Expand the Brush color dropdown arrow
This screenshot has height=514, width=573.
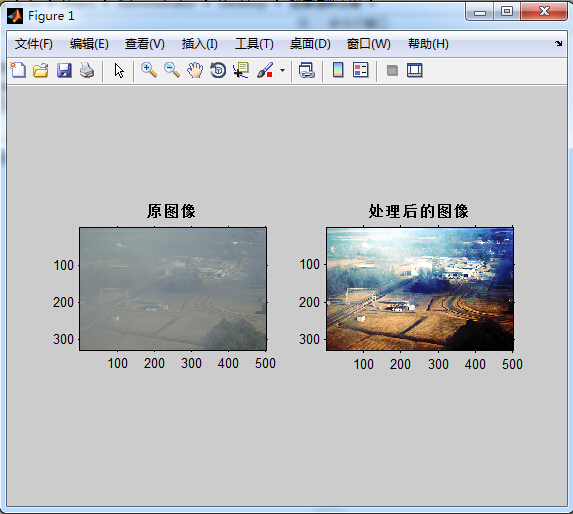(x=282, y=70)
